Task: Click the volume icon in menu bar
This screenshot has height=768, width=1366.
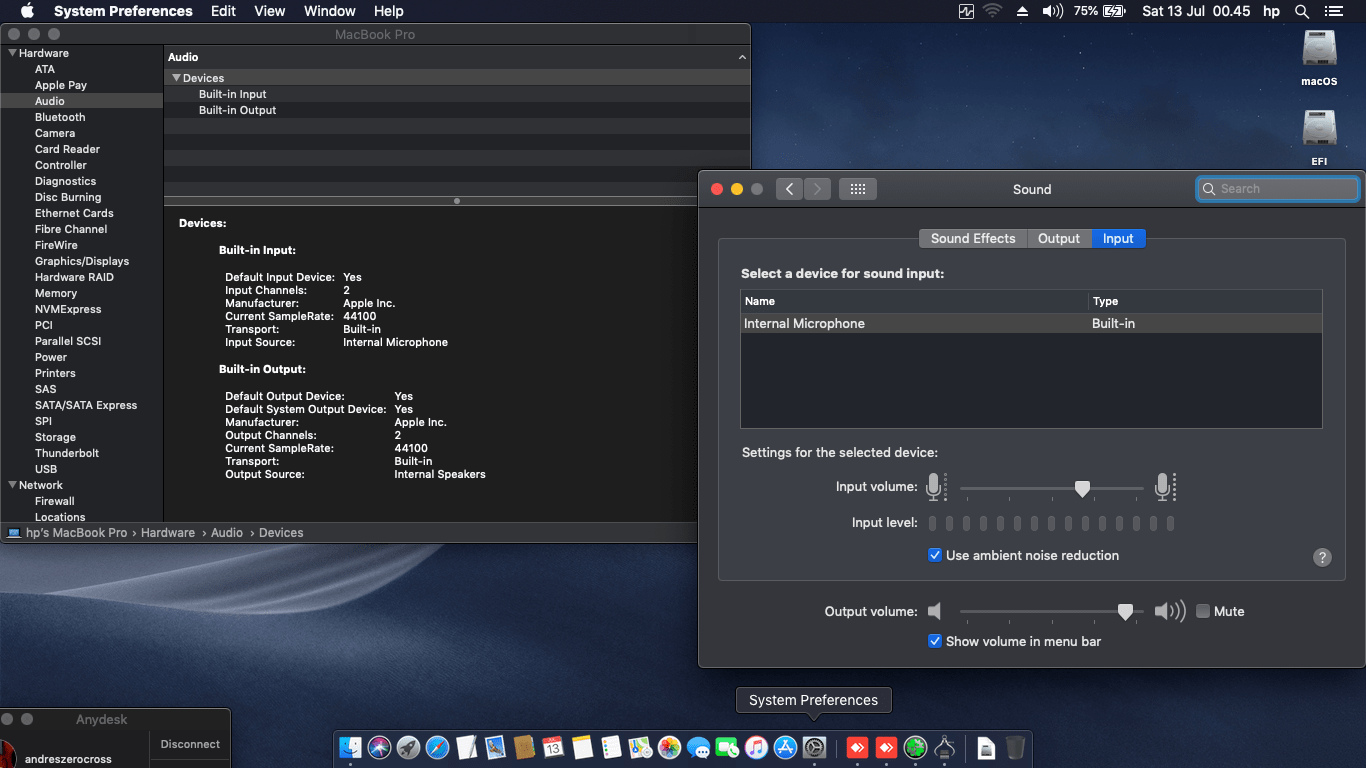Action: pyautogui.click(x=1052, y=11)
